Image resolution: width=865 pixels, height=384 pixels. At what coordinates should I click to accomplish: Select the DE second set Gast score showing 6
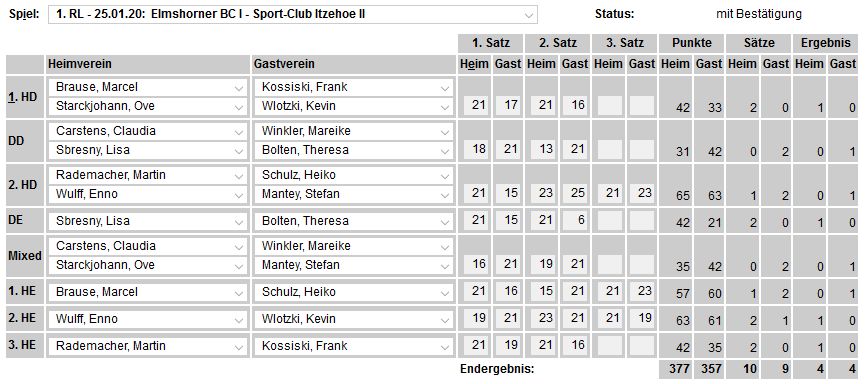575,220
